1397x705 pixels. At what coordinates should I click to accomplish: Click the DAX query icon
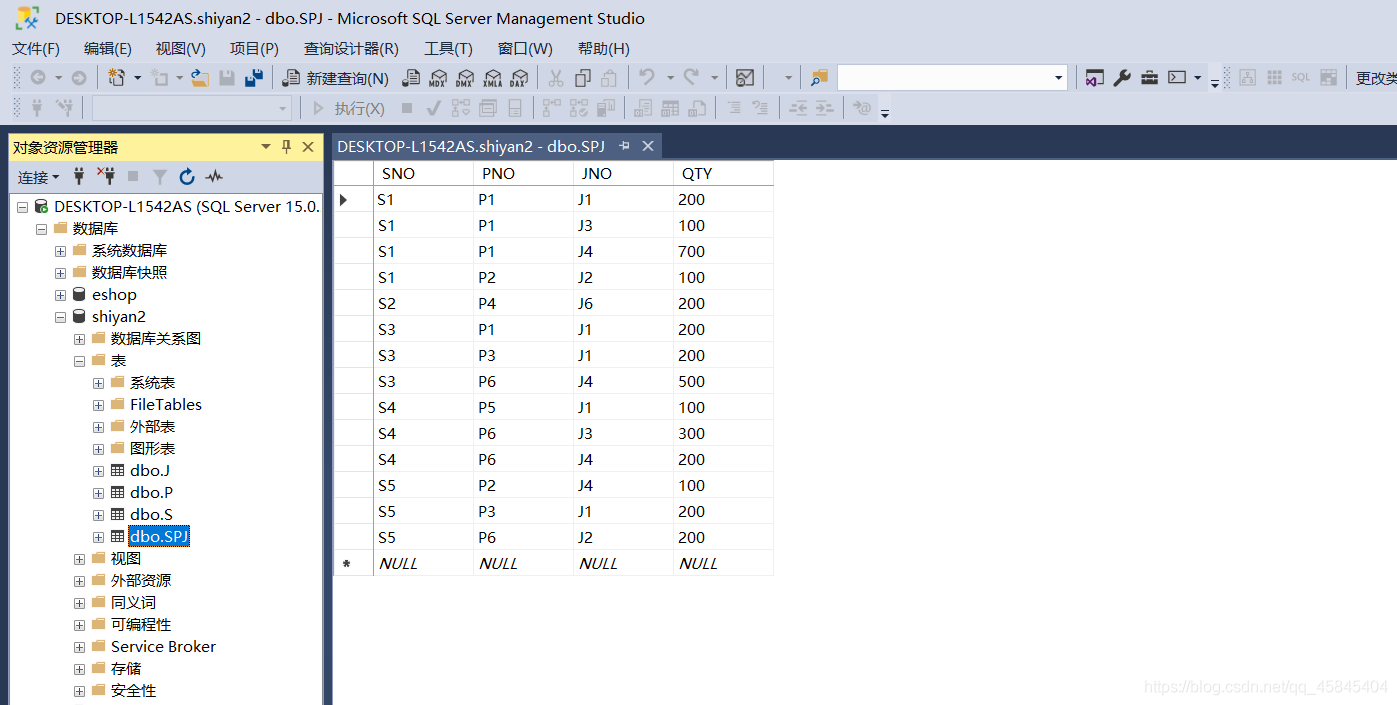click(x=518, y=78)
